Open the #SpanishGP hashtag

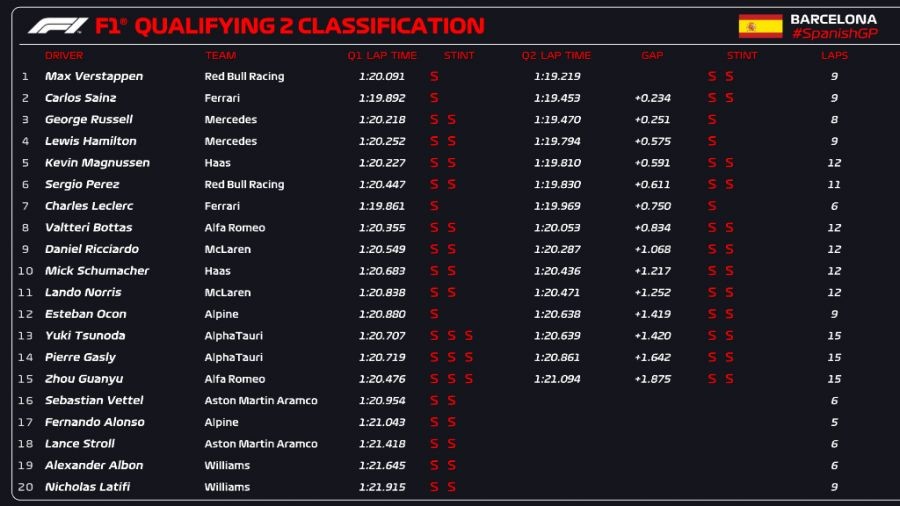tap(833, 34)
